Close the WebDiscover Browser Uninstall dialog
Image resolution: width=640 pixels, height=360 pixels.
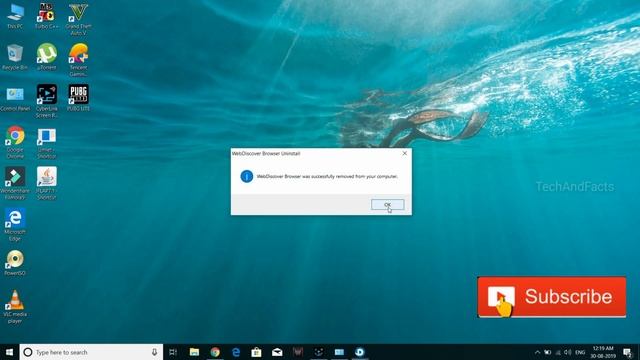click(x=404, y=153)
